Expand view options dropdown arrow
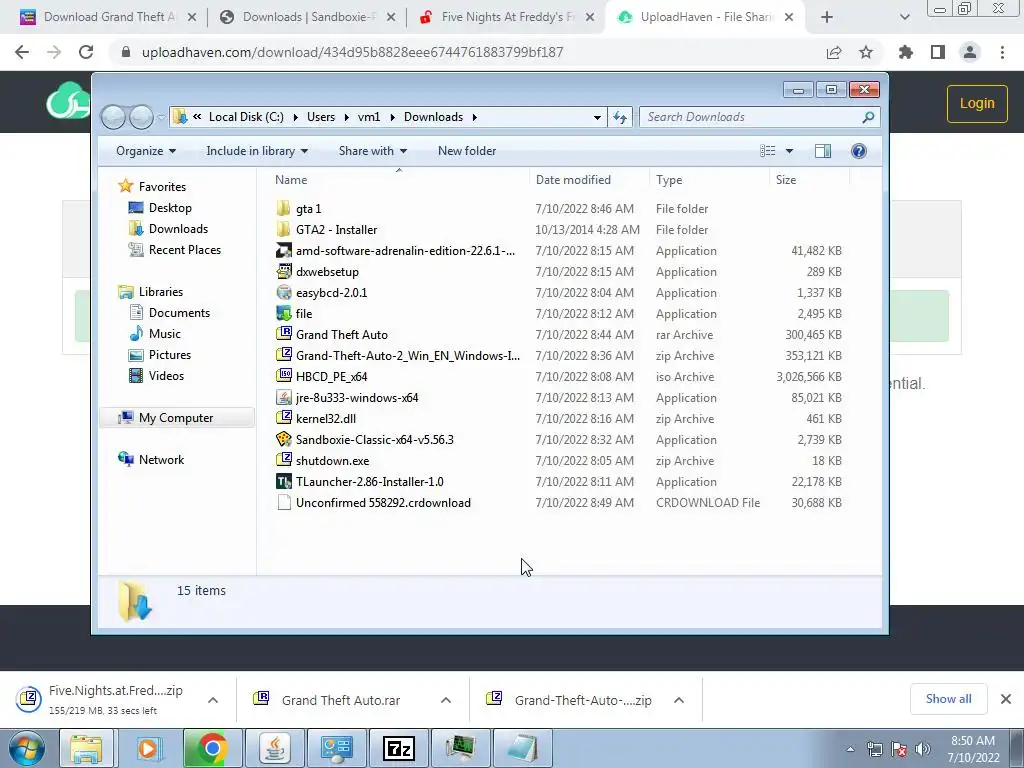The width and height of the screenshot is (1024, 768). (789, 151)
